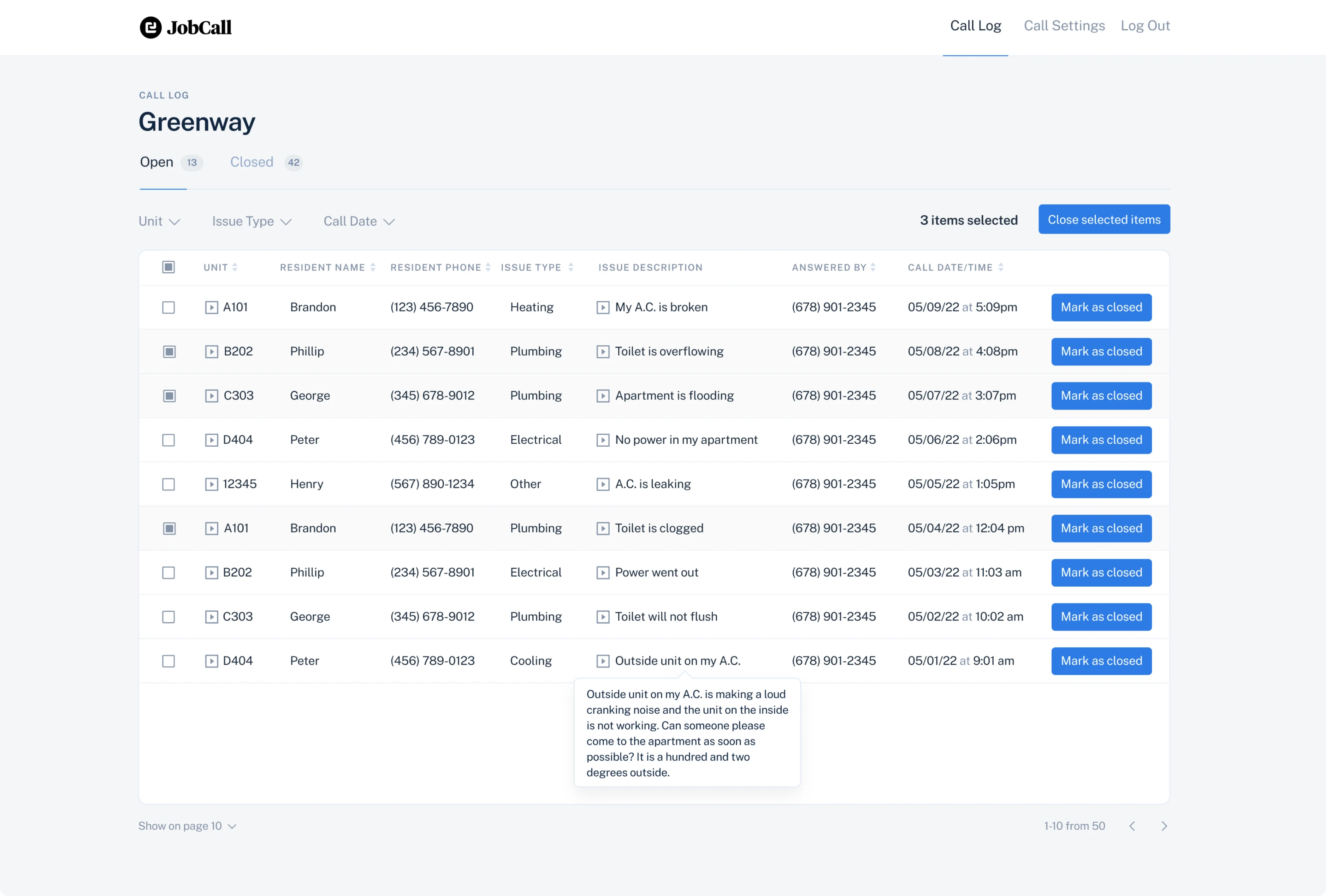This screenshot has width=1326, height=896.
Task: Check the checkbox for Peter's electrical issue
Action: [168, 440]
